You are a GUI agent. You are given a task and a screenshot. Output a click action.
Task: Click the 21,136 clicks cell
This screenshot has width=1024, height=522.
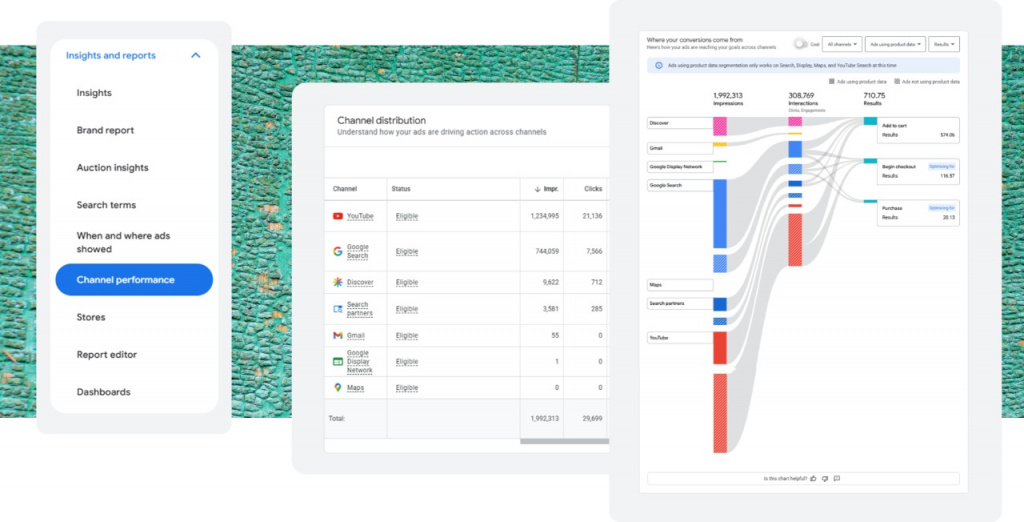coord(592,216)
